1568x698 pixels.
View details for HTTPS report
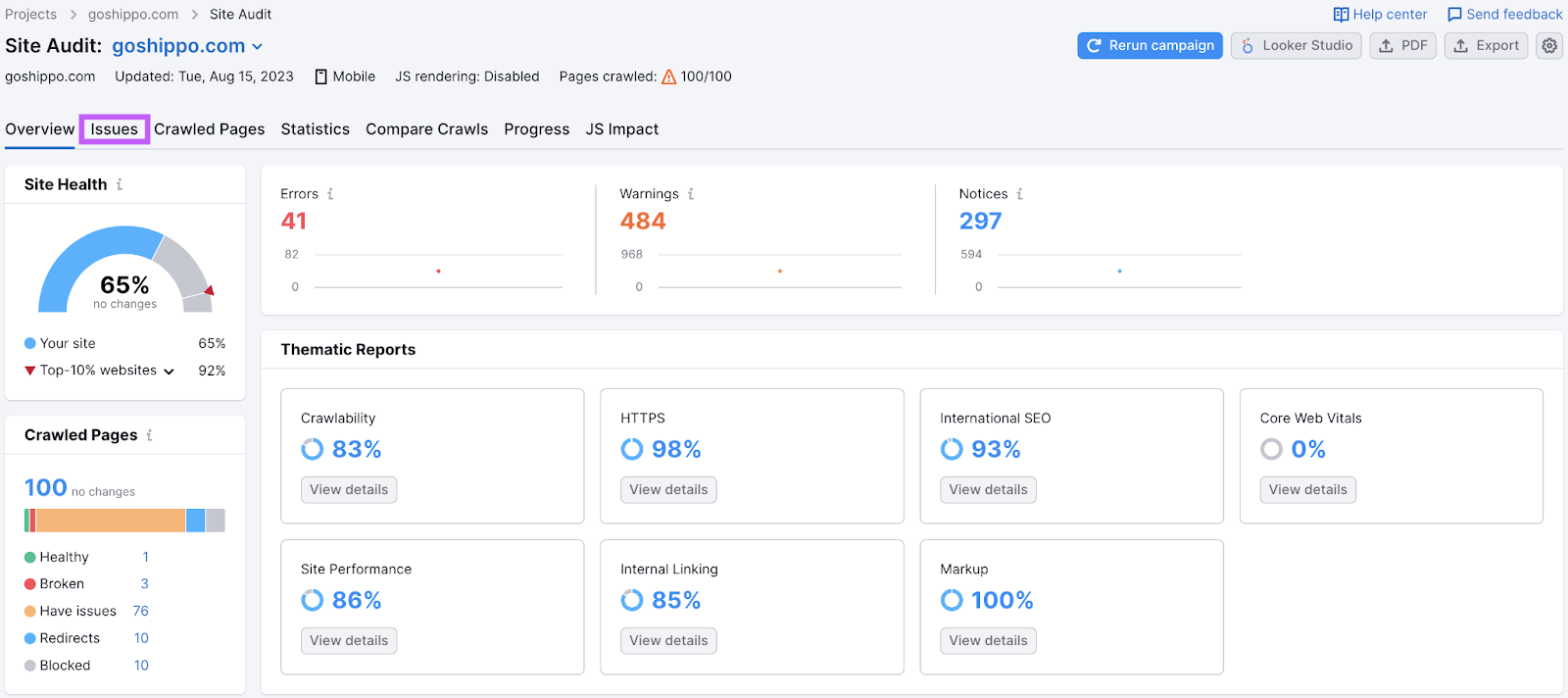point(668,490)
